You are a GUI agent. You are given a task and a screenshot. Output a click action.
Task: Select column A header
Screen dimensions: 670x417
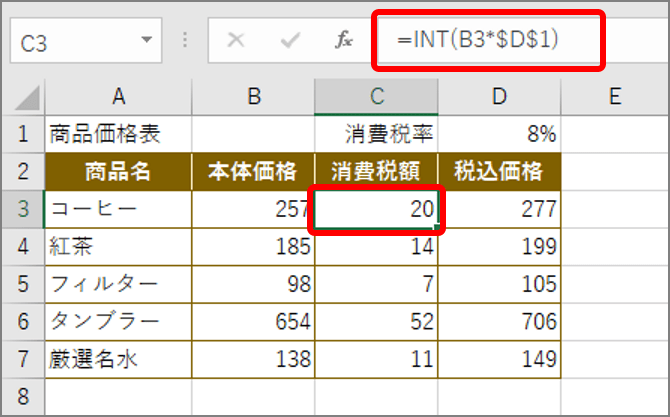pos(118,97)
